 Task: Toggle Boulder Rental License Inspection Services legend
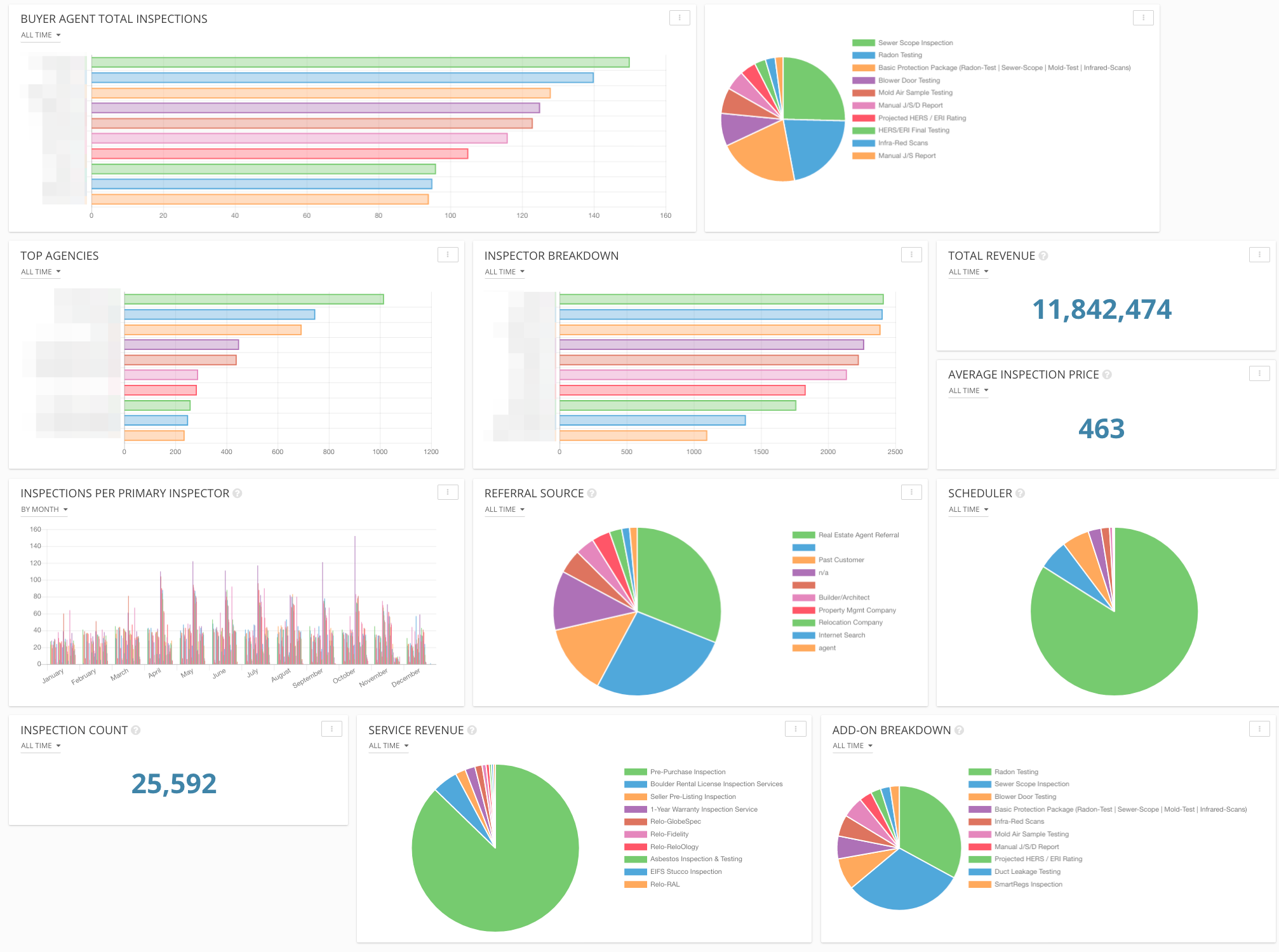click(704, 784)
